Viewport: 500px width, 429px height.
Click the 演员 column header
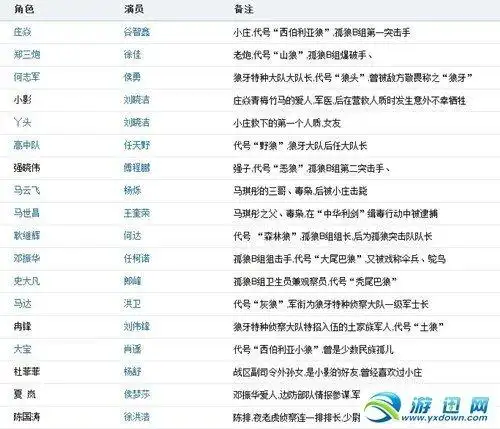(134, 9)
